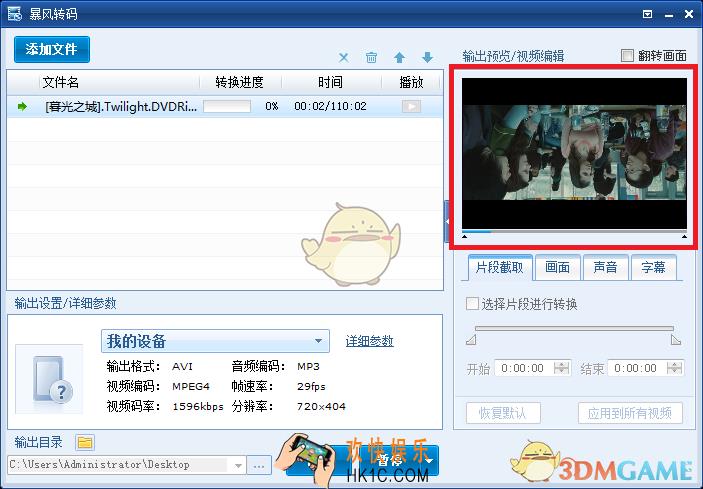This screenshot has height=489, width=703.
Task: Clear list with the trash bin icon
Action: point(371,57)
